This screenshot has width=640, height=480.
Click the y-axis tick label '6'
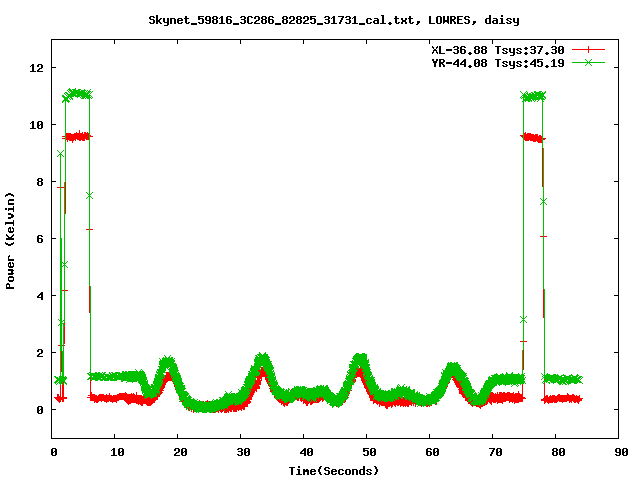coord(40,239)
